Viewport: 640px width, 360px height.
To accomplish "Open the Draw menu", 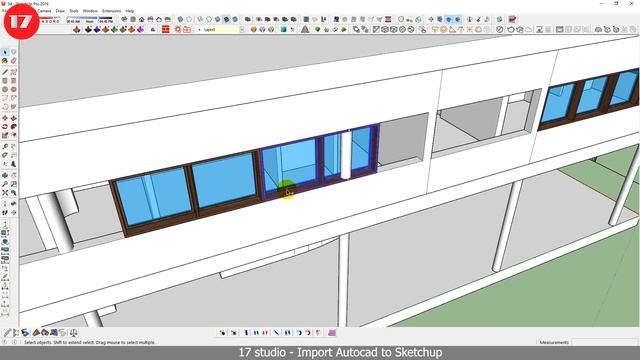I will click(x=60, y=11).
